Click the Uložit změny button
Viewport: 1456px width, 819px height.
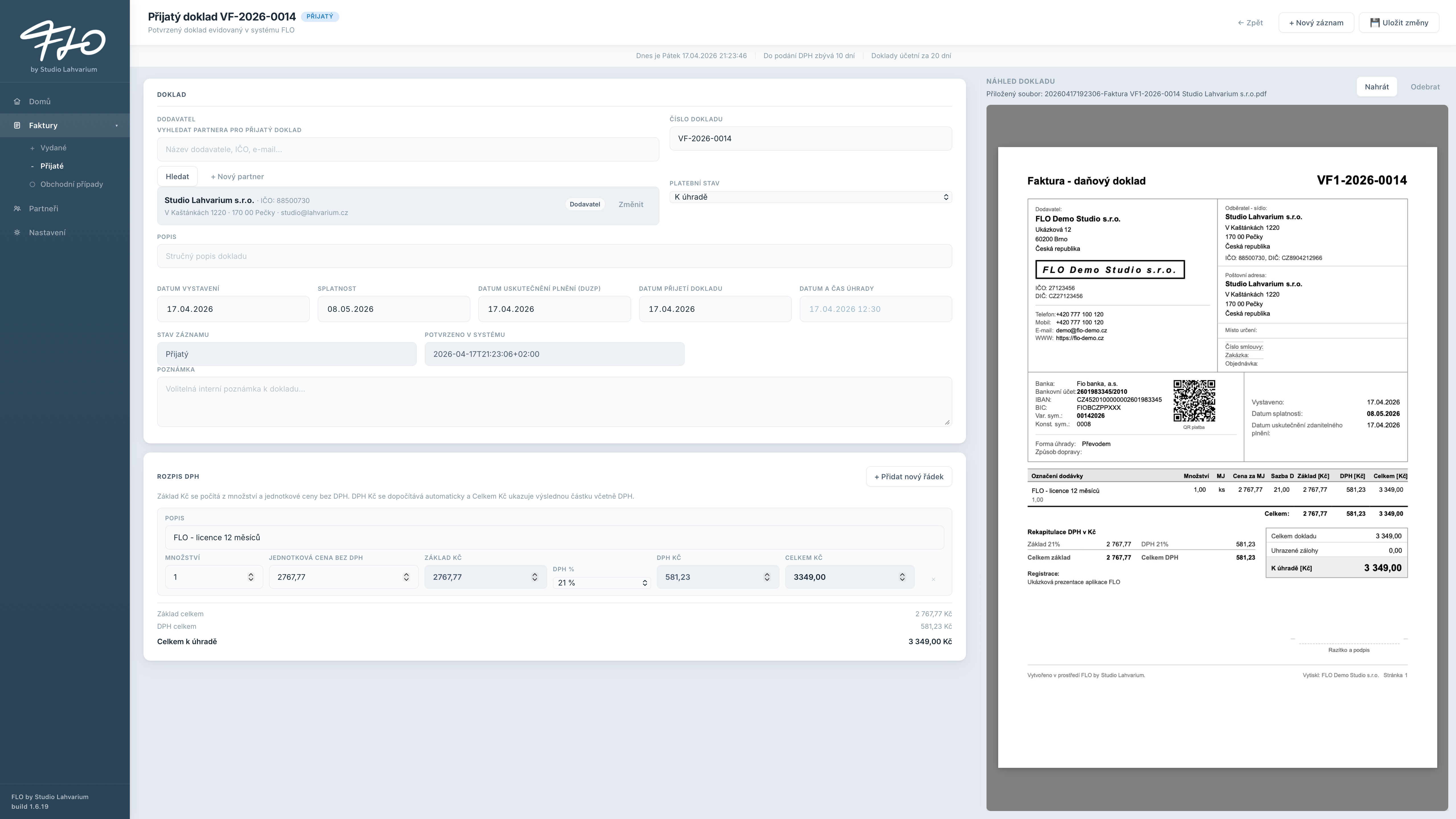click(x=1399, y=22)
